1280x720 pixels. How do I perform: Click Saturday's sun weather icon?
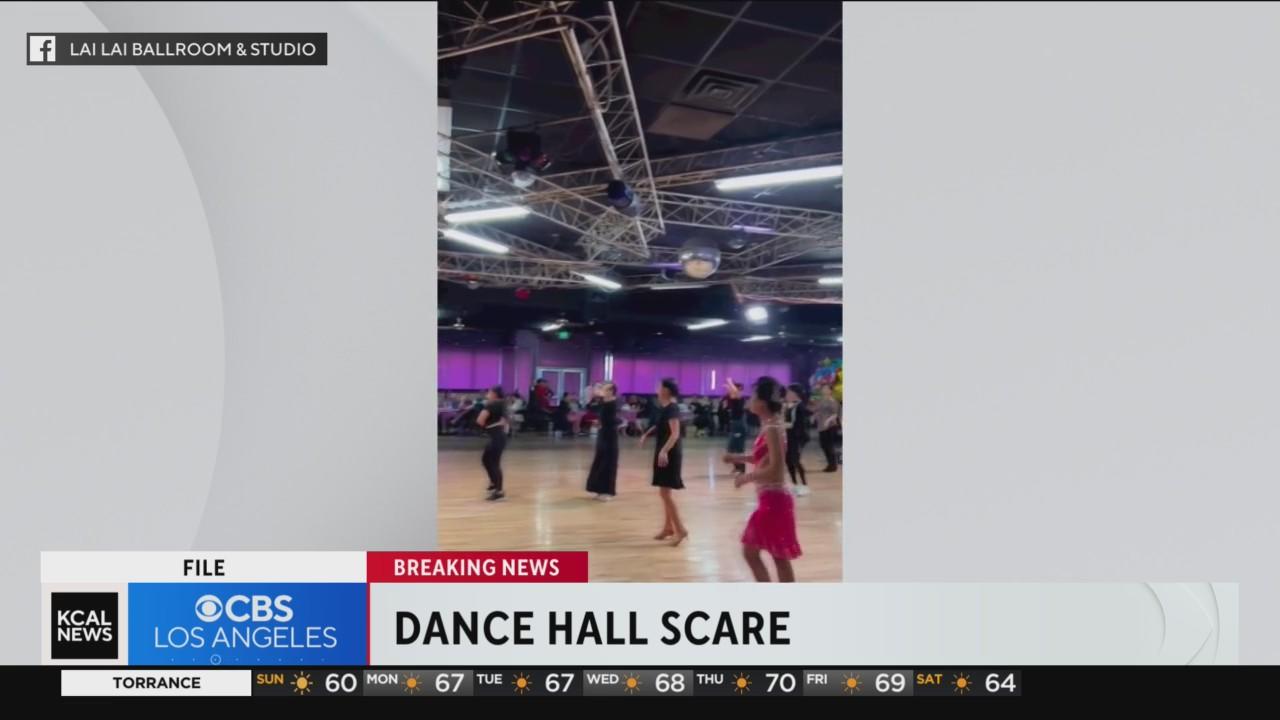point(961,683)
